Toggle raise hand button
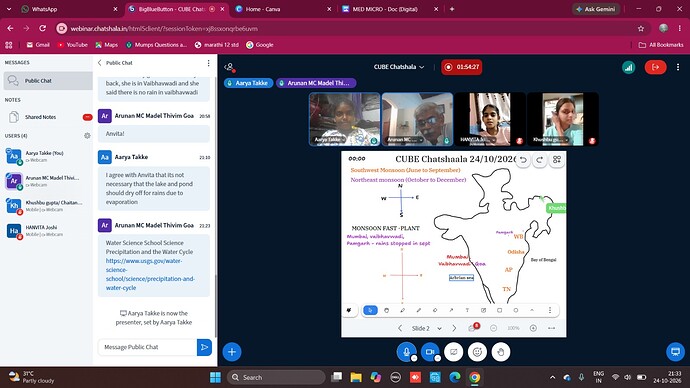 coord(501,352)
